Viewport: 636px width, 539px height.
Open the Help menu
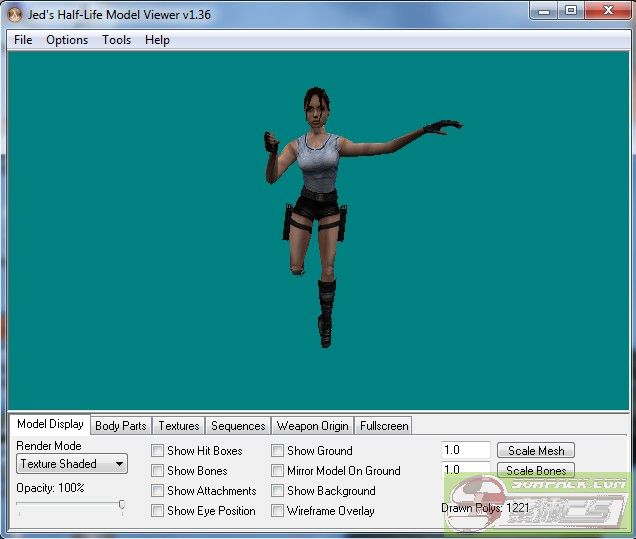click(157, 40)
